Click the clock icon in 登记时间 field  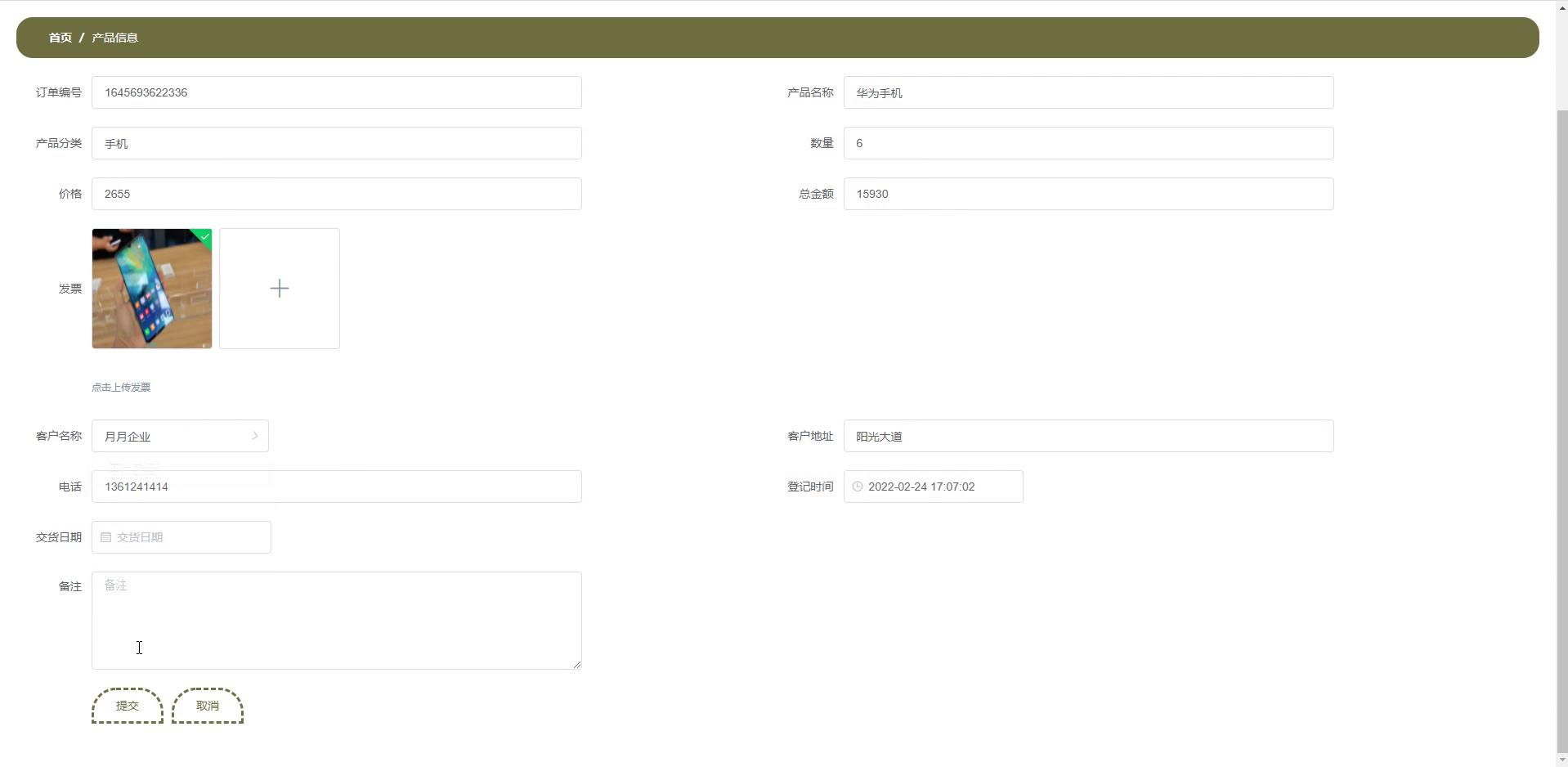click(x=858, y=487)
